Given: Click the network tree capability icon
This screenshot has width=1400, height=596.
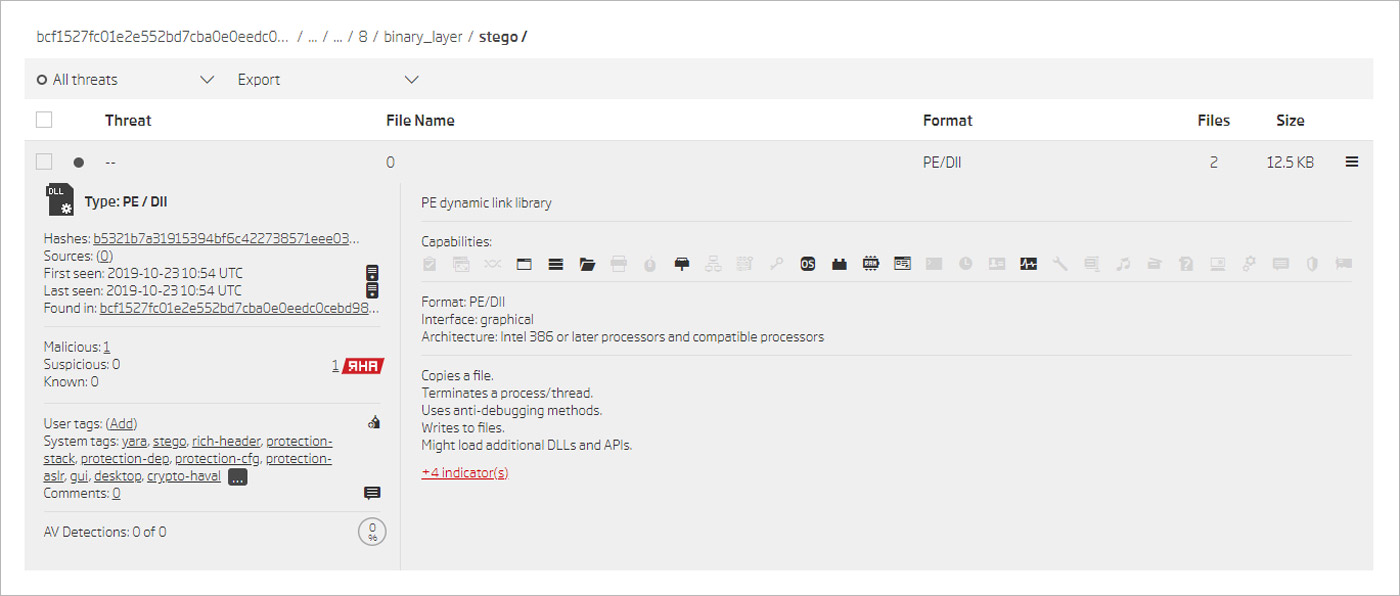Looking at the screenshot, I should tap(713, 264).
